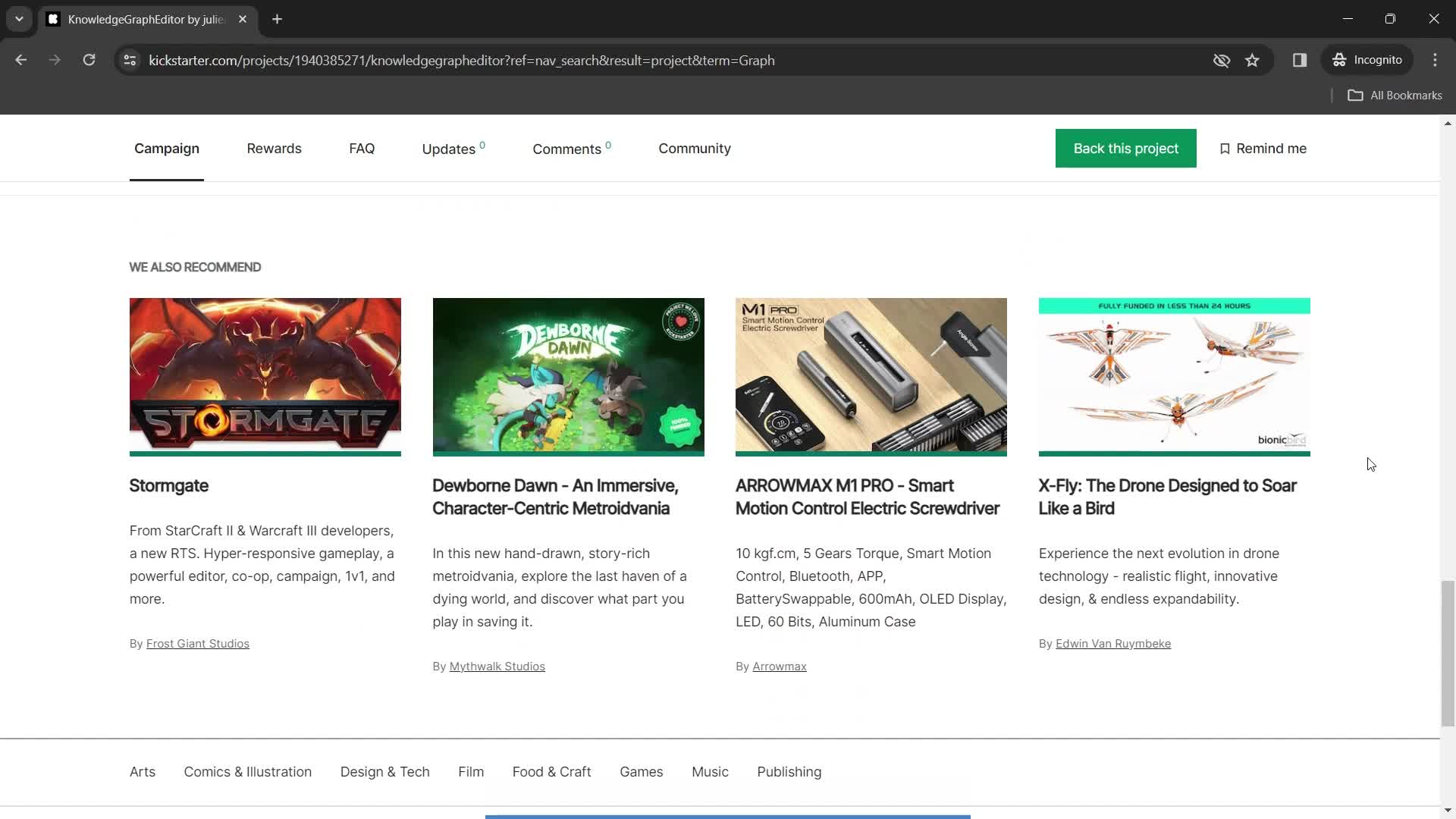1456x819 pixels.
Task: Click the Comments tab
Action: point(567,148)
